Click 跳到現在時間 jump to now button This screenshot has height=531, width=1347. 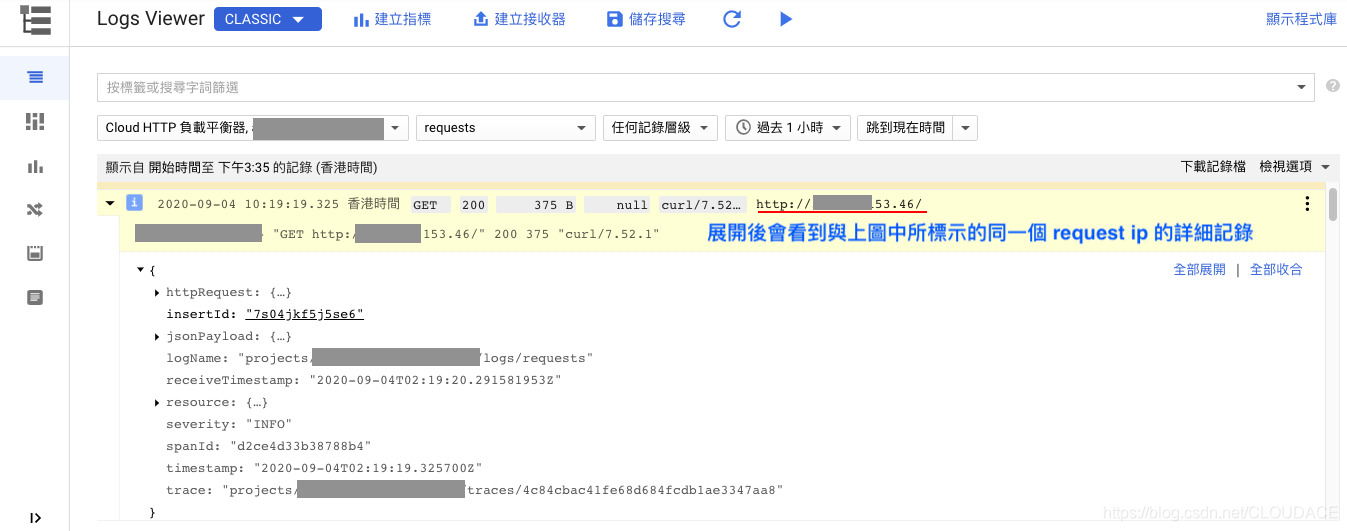(x=905, y=127)
